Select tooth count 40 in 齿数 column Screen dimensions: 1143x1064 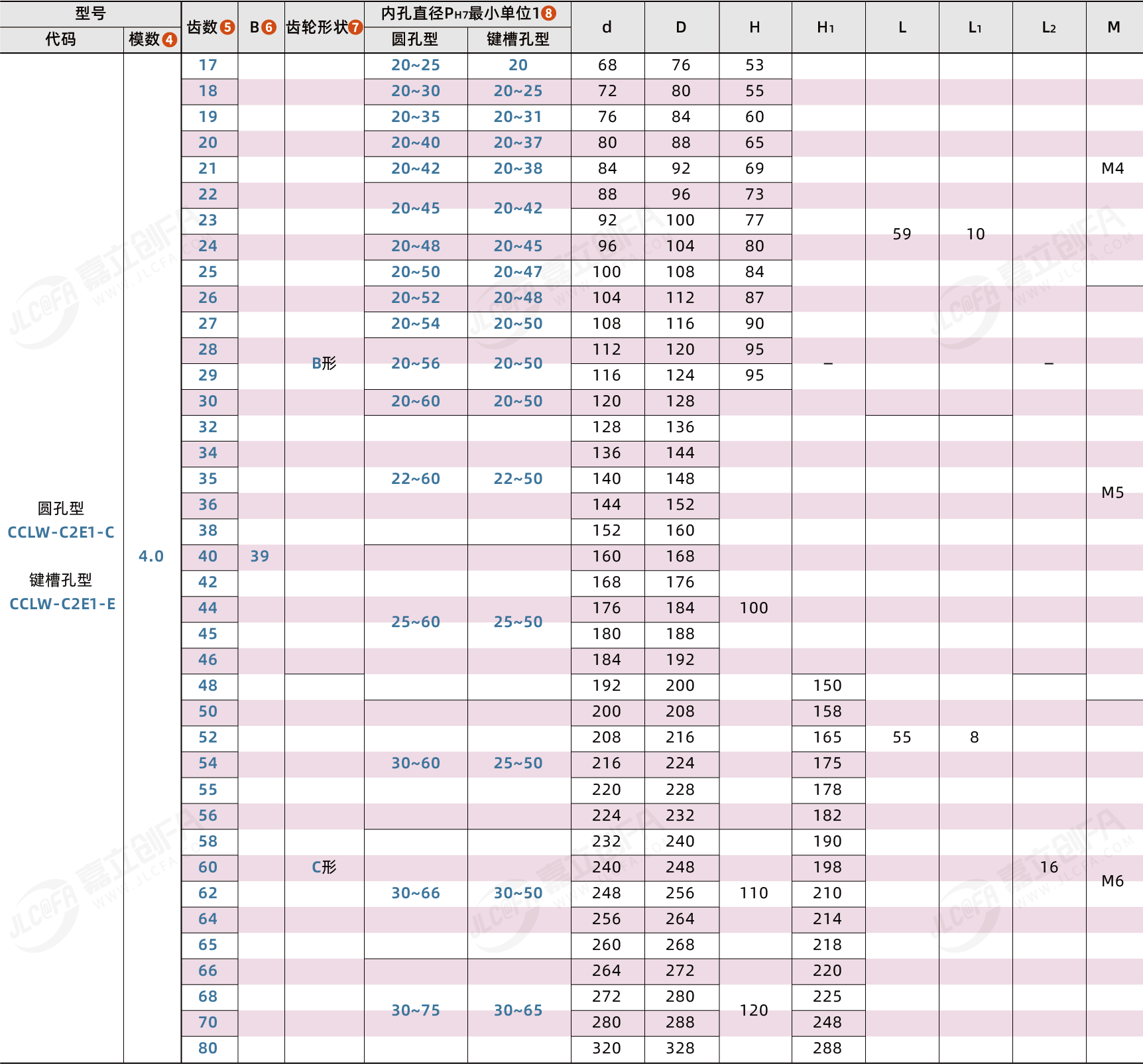coord(208,556)
